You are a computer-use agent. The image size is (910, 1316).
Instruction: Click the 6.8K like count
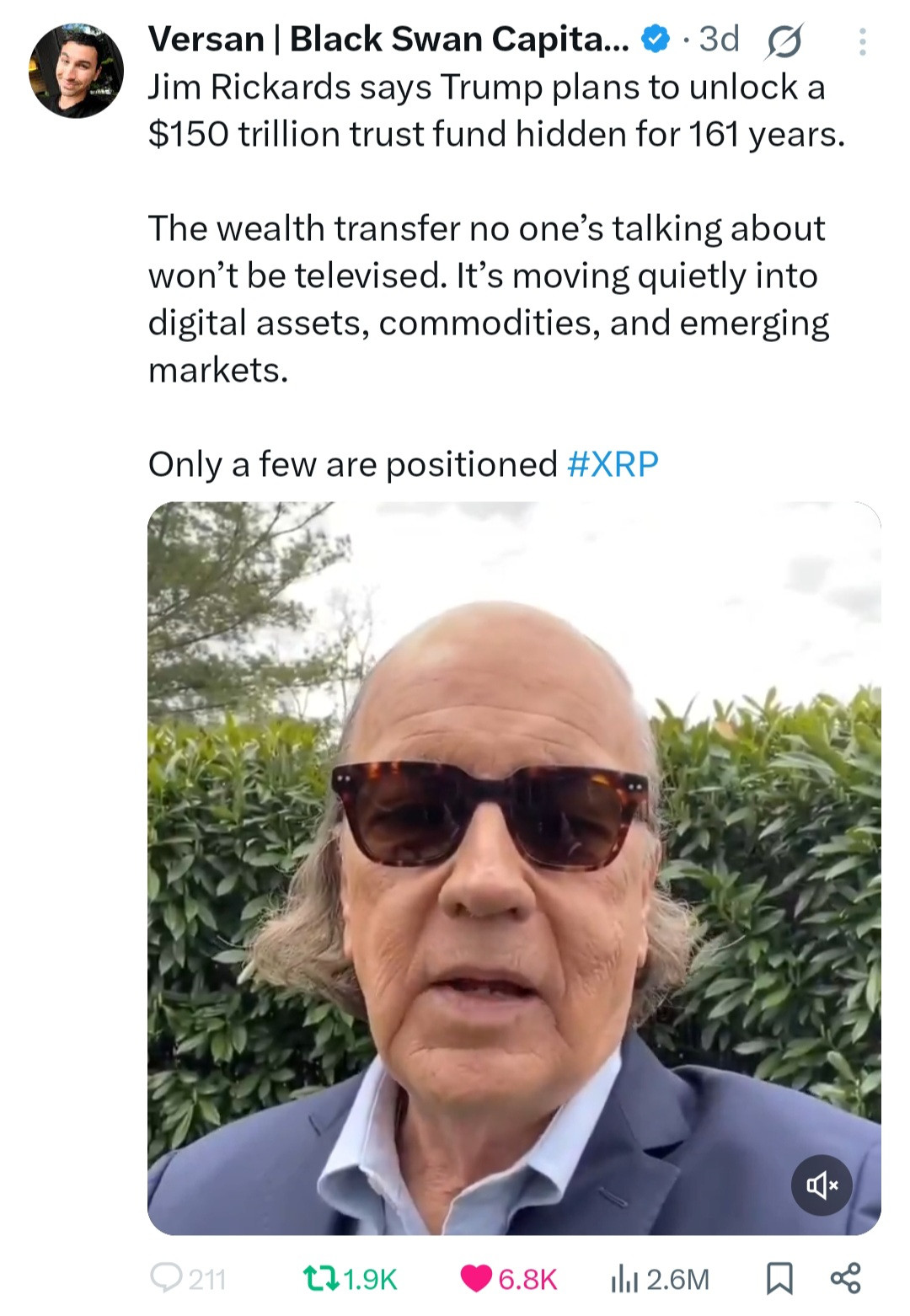(527, 1279)
